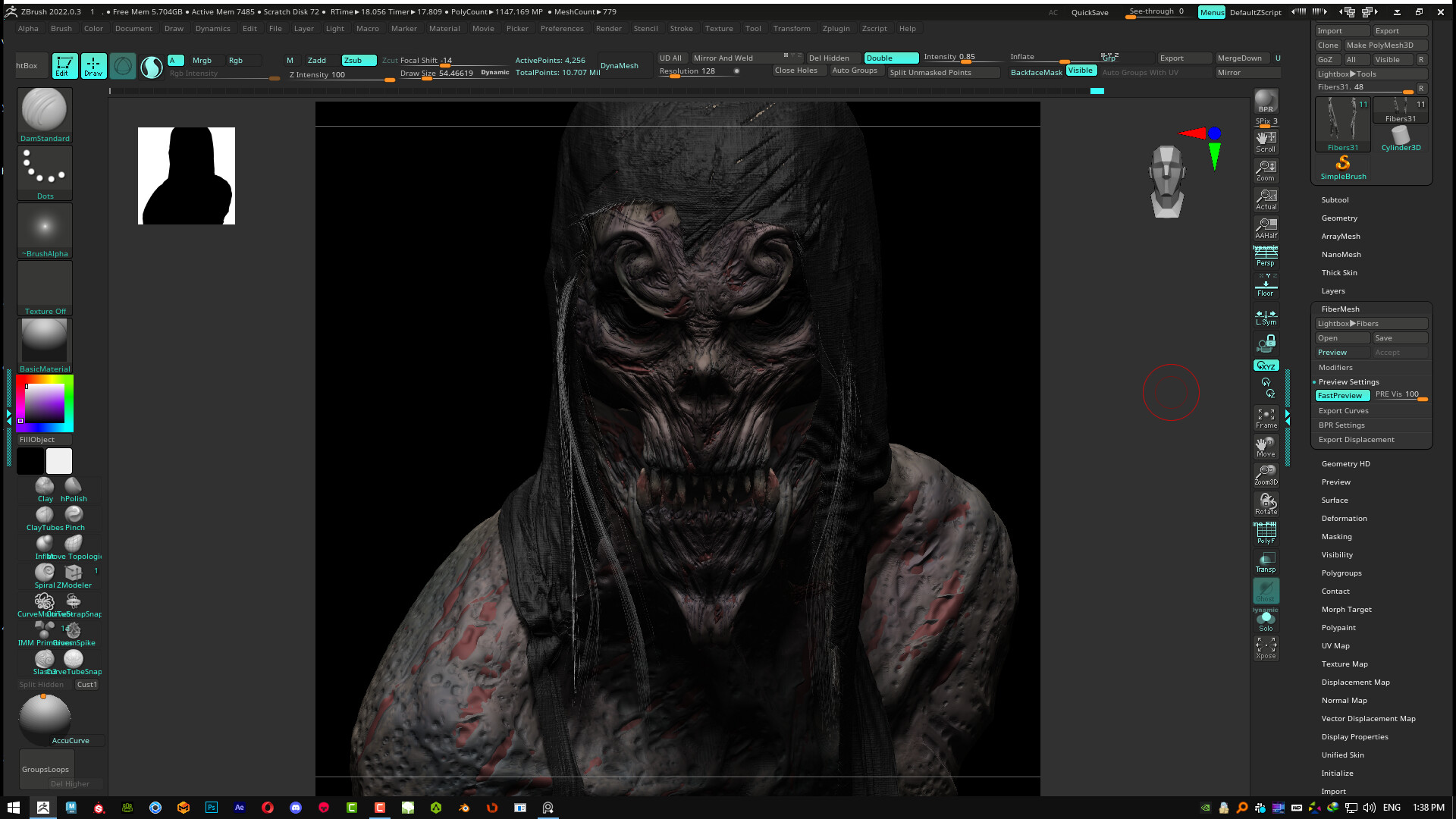
Task: Click the DynaMesh button
Action: point(619,66)
